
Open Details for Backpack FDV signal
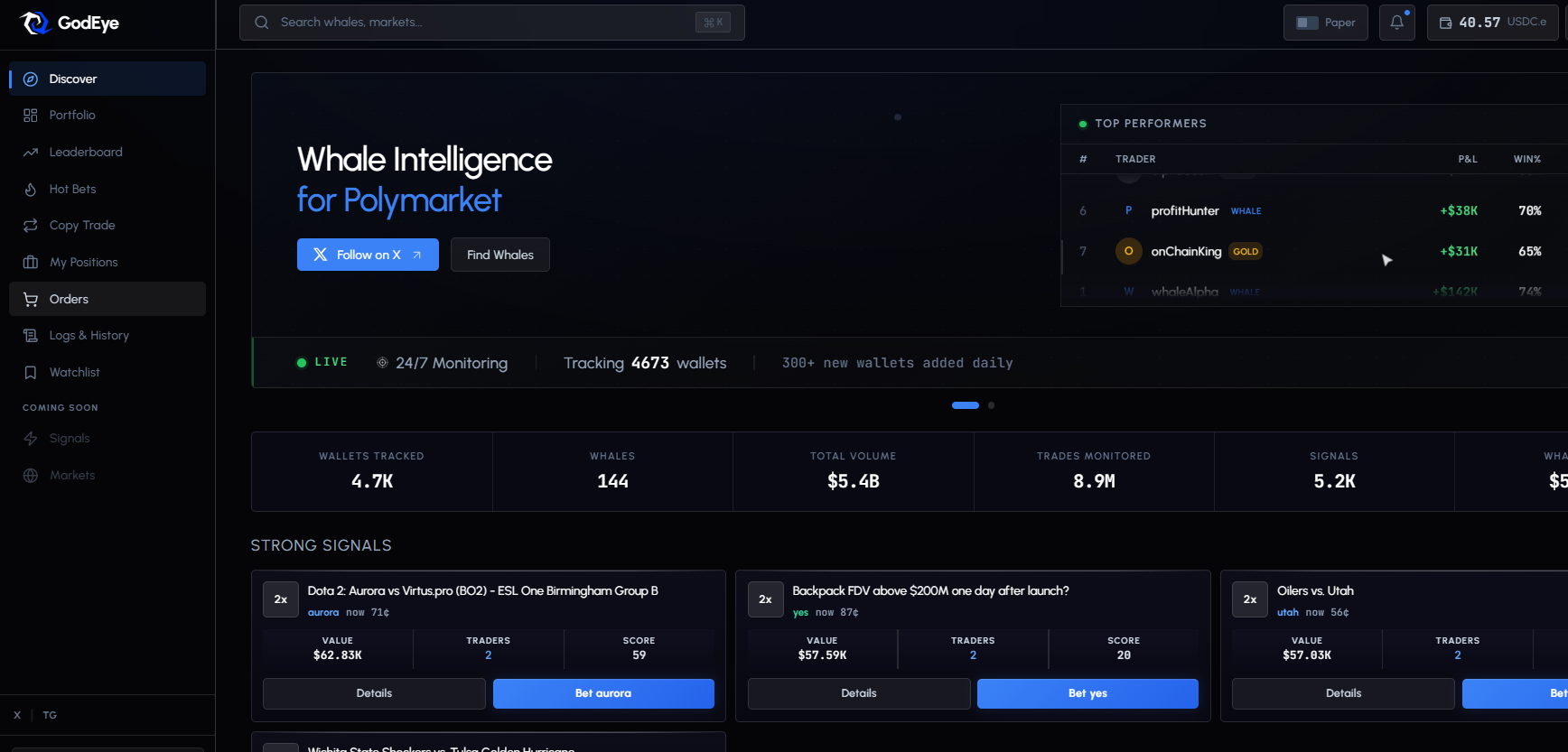859,693
